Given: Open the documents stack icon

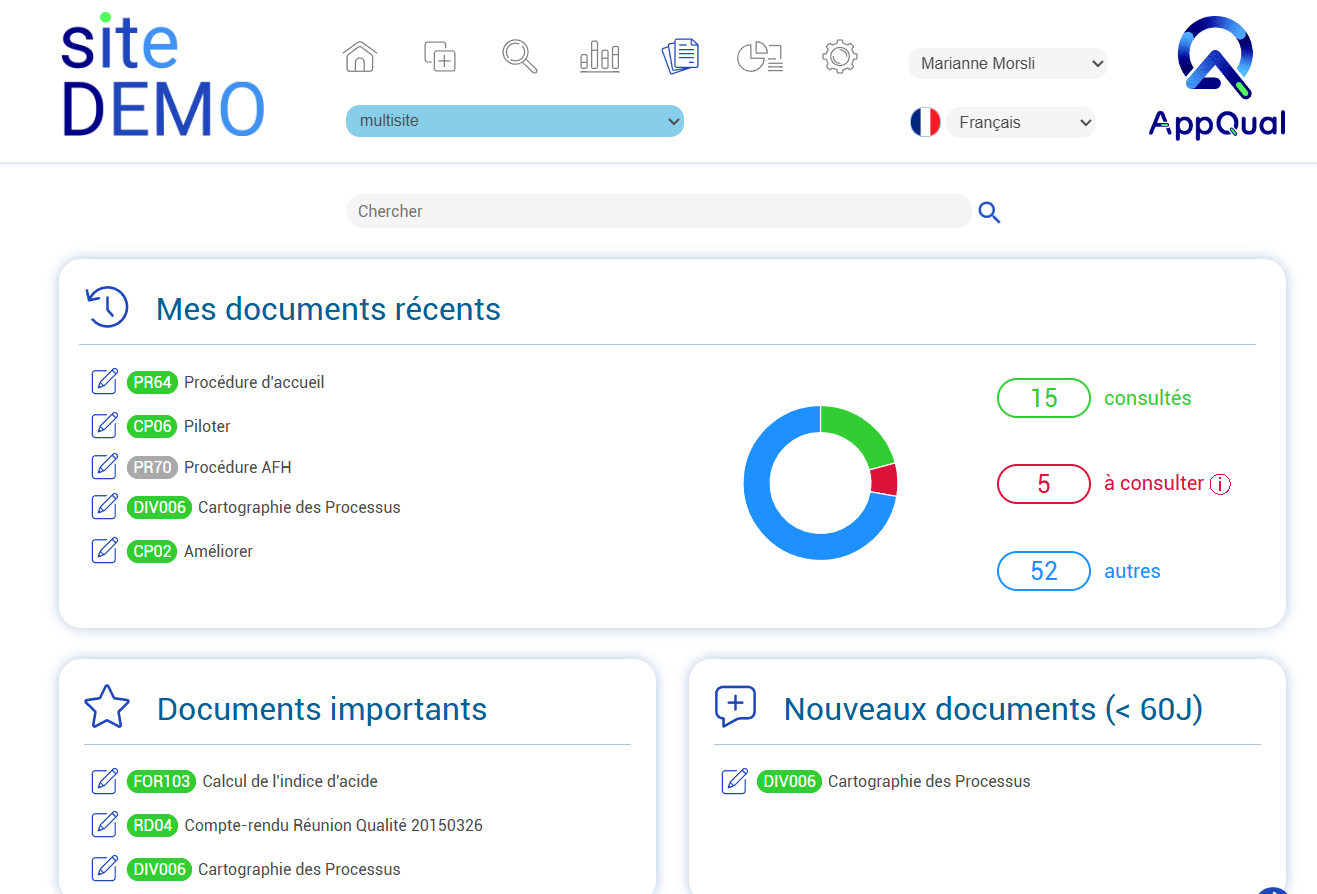Looking at the screenshot, I should [680, 56].
